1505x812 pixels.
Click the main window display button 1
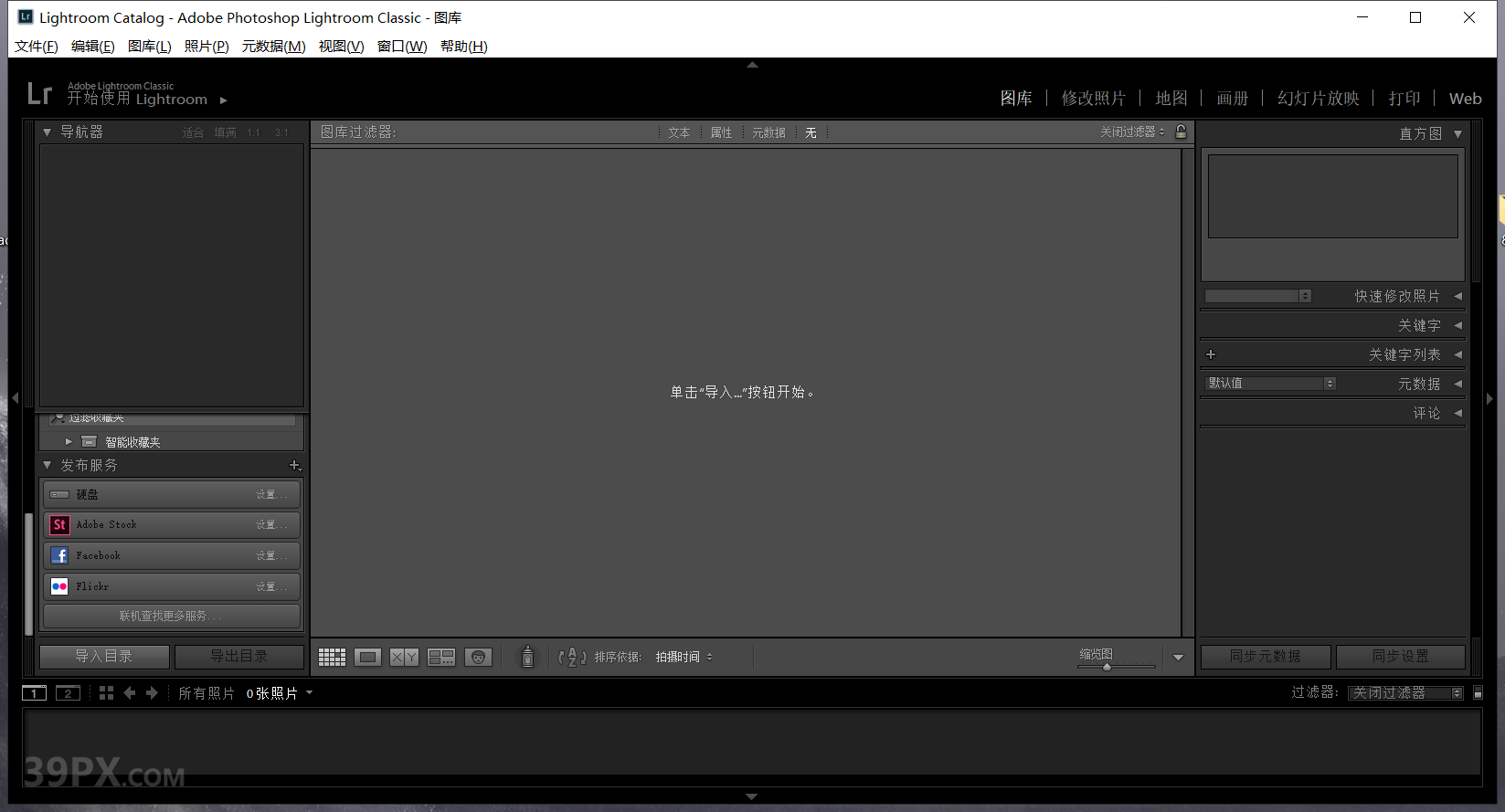point(34,693)
